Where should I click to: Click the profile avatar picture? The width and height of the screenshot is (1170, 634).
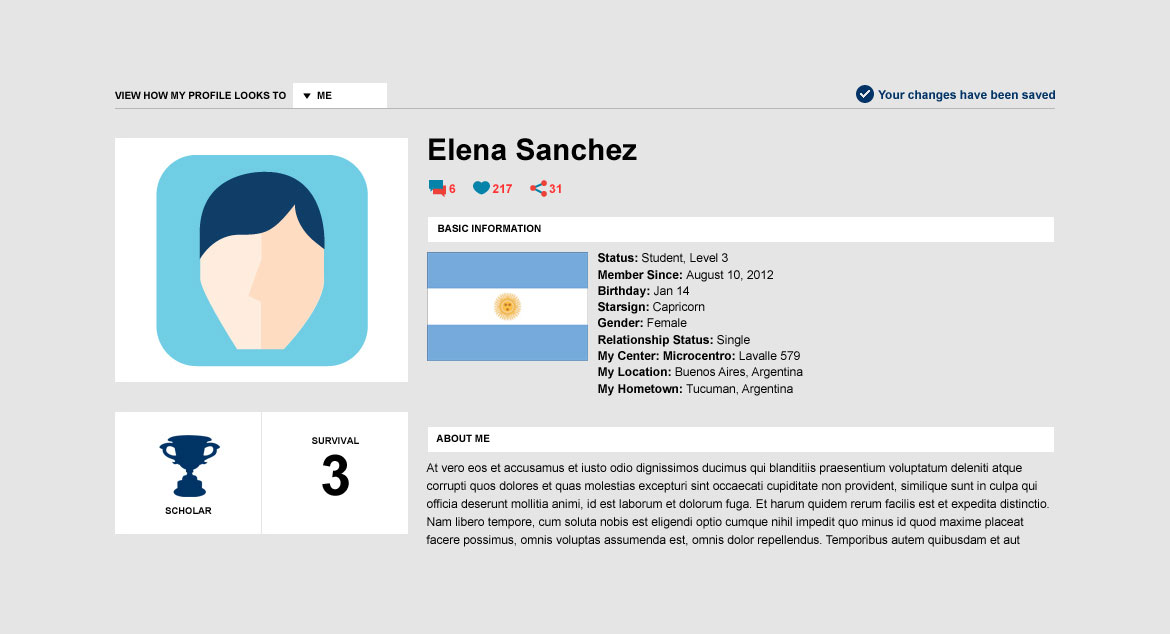click(x=262, y=260)
